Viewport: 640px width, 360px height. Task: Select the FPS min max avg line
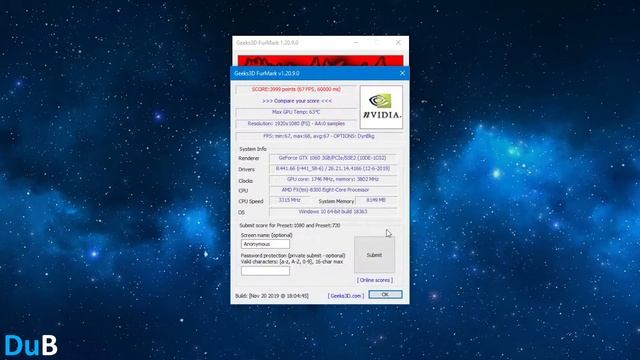point(319,136)
